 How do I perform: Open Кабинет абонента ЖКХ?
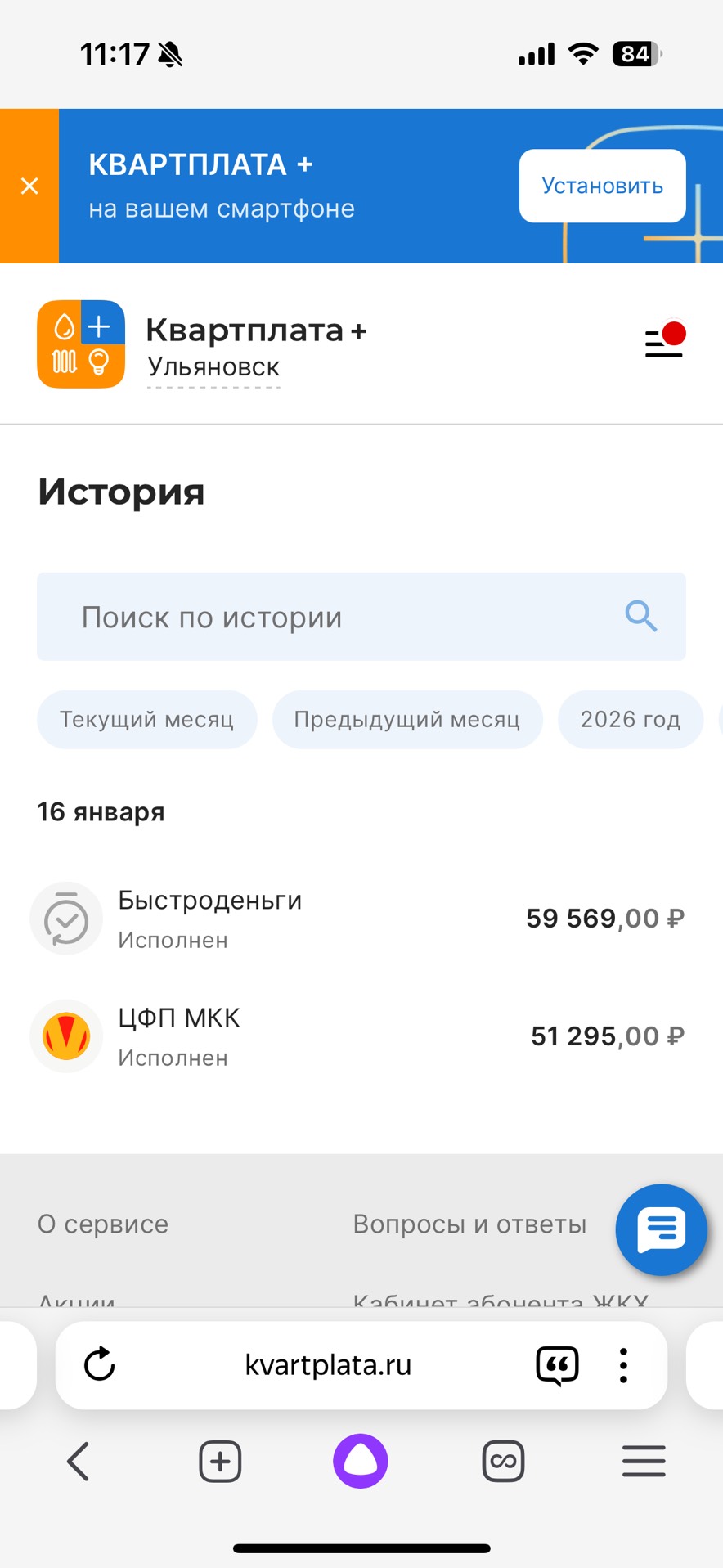500,1301
